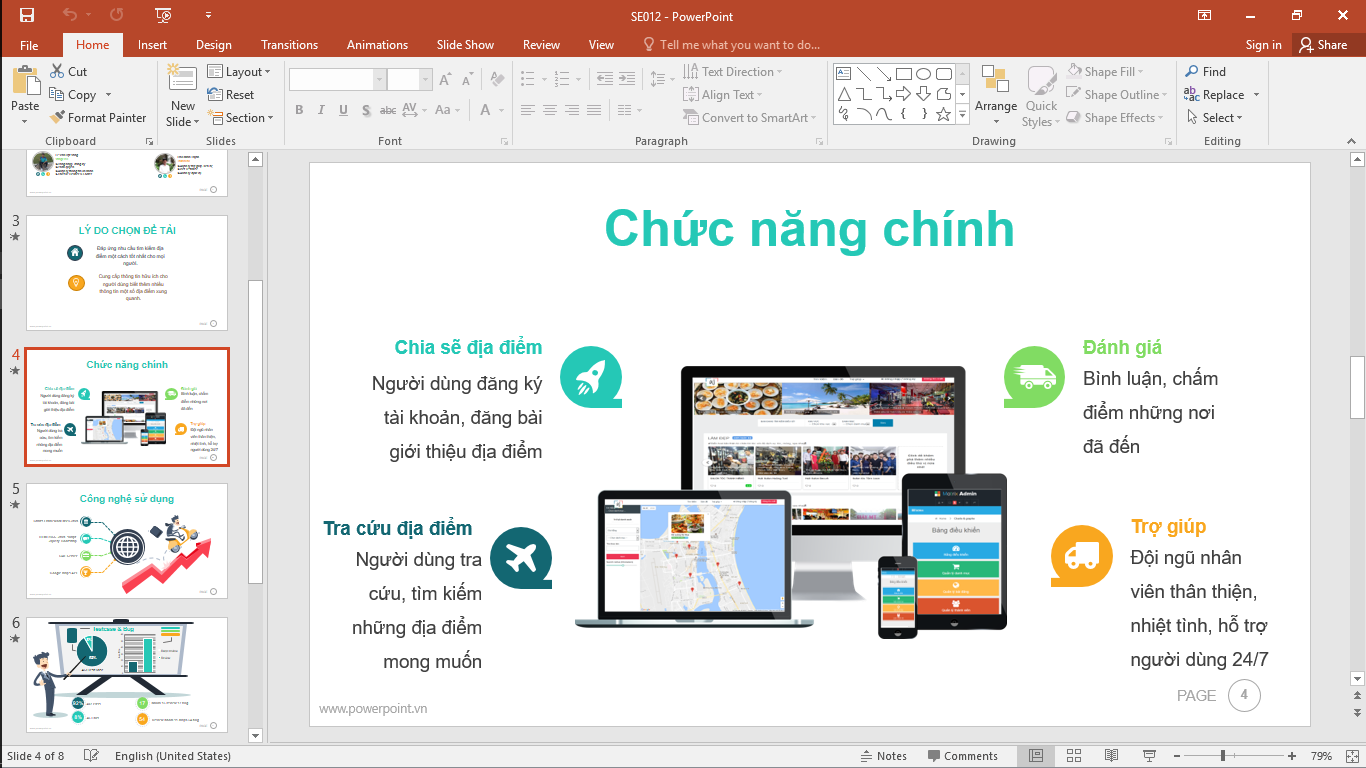Toggle Italic formatting
The height and width of the screenshot is (768, 1366).
tap(320, 110)
